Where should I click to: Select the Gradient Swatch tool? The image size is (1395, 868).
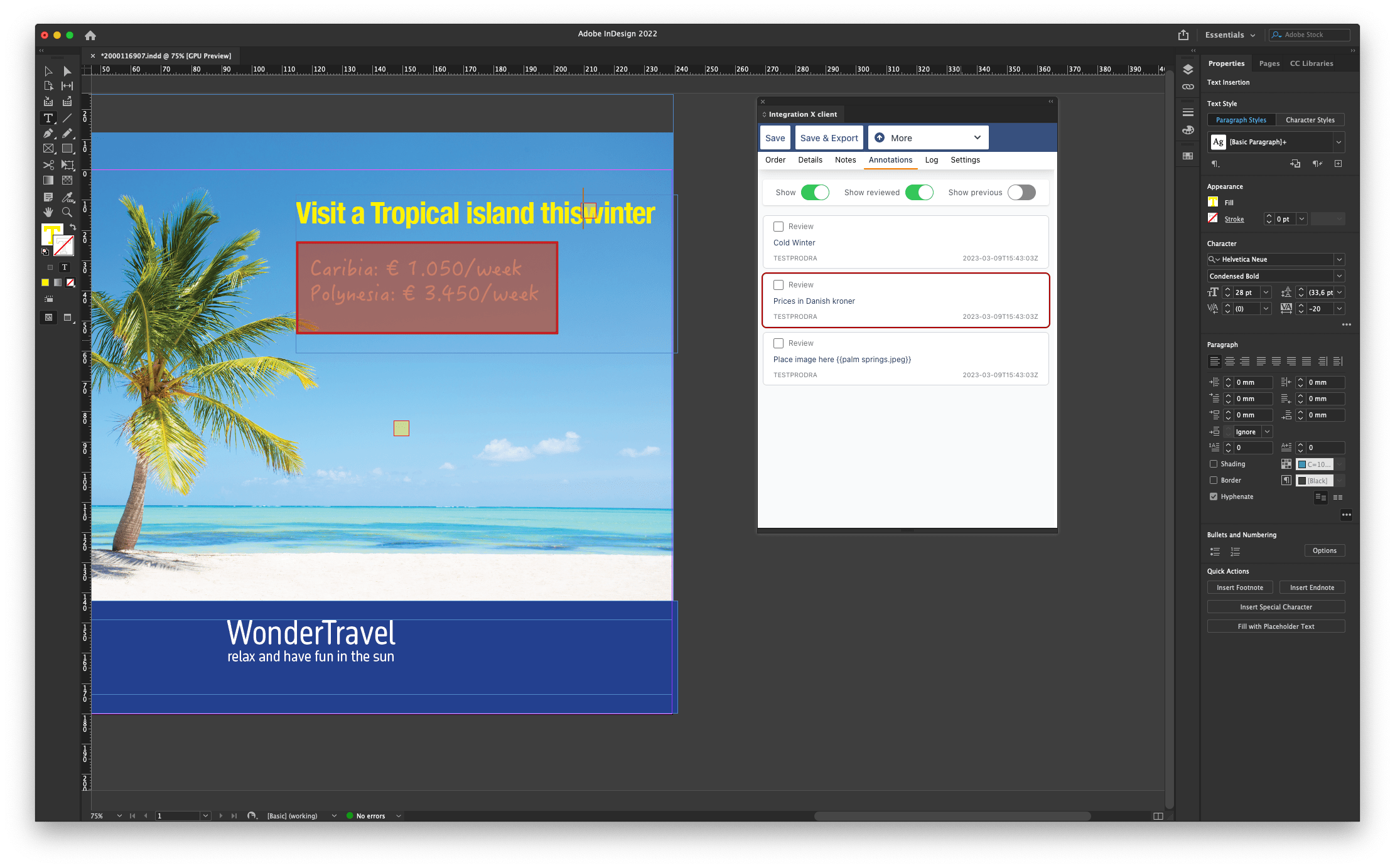coord(48,180)
